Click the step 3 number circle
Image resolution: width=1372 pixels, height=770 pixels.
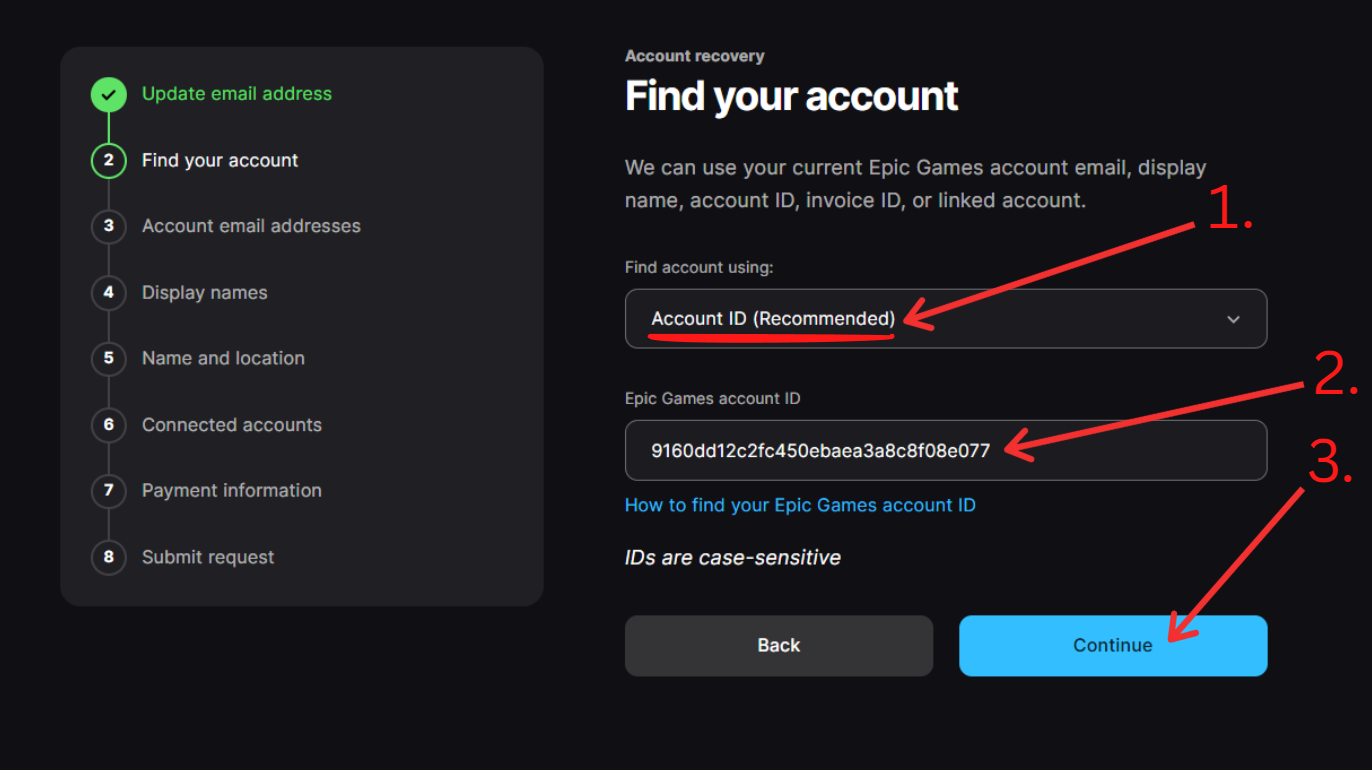(108, 227)
